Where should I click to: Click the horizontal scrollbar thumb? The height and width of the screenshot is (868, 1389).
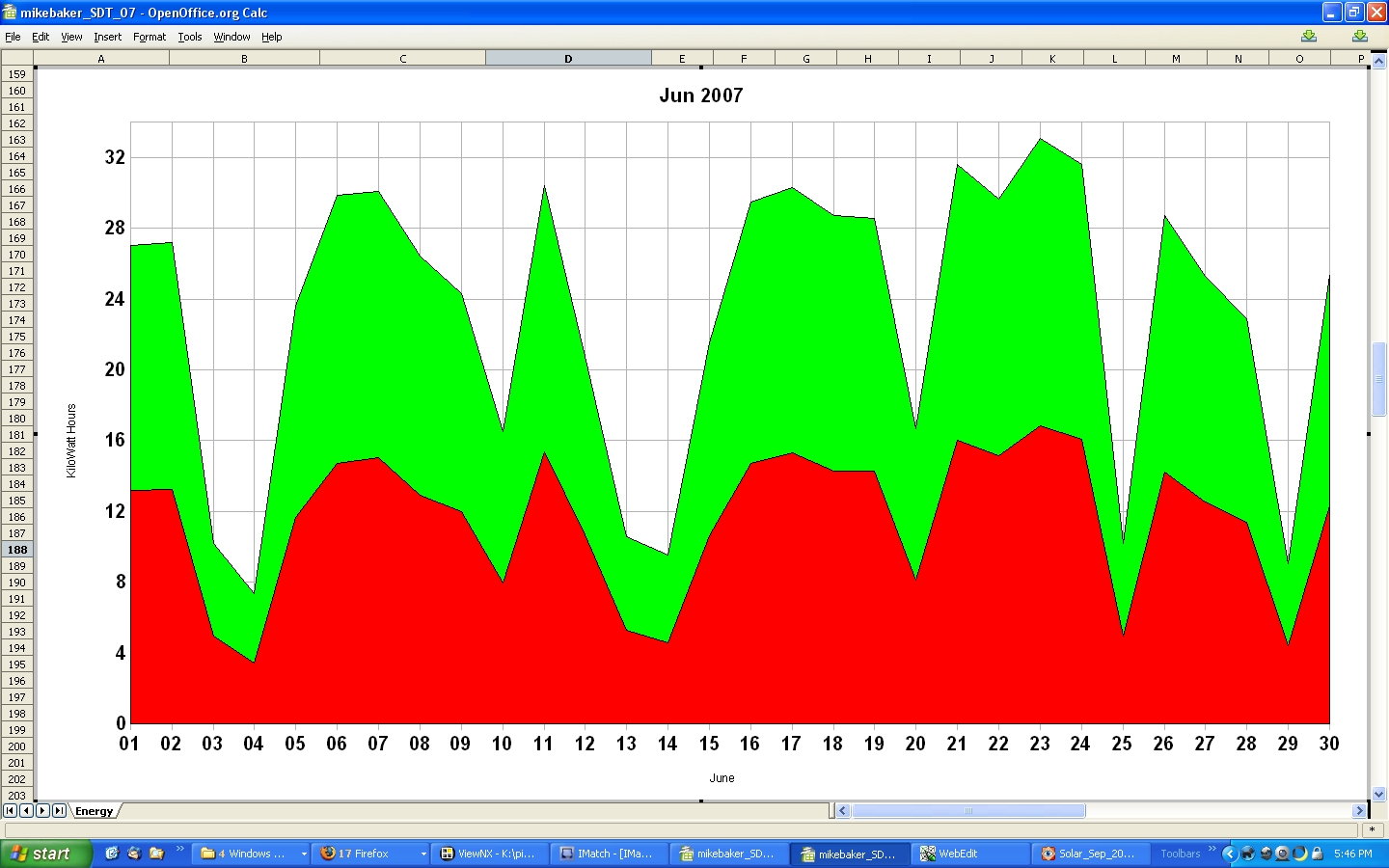coord(967,811)
